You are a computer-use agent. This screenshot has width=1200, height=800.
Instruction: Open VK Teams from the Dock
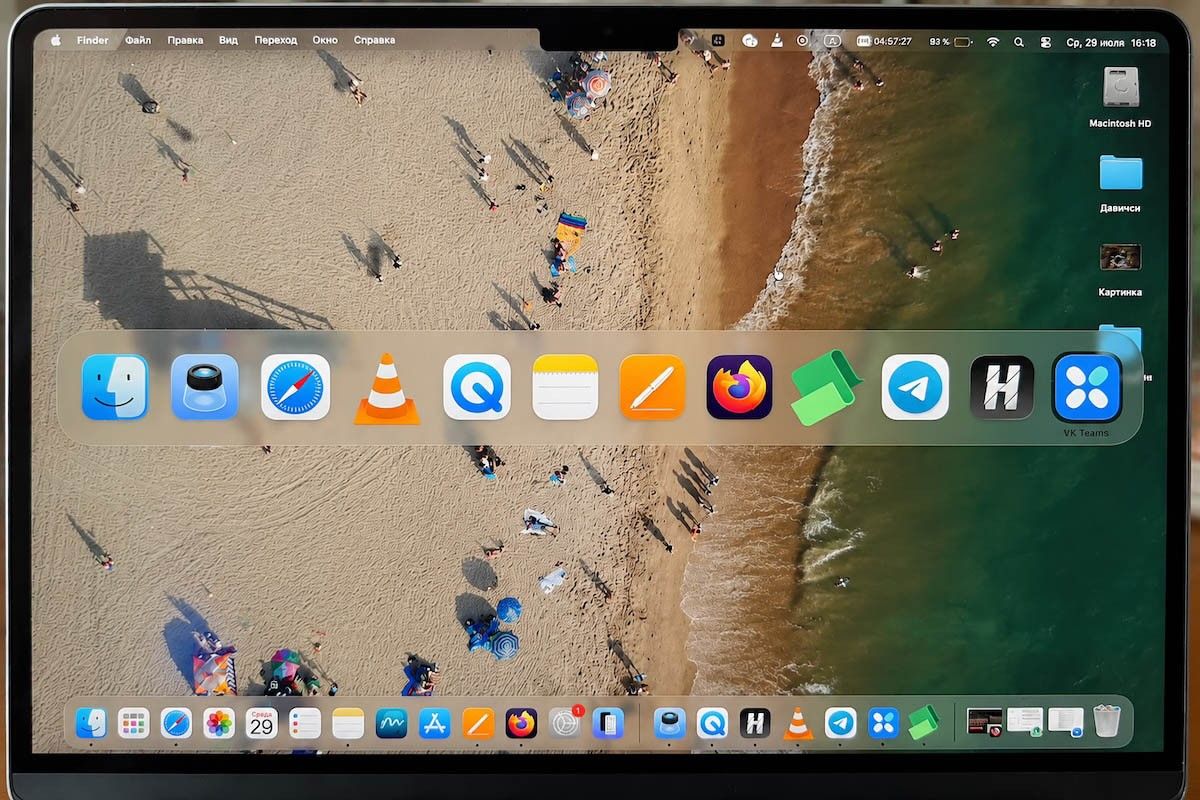point(883,722)
